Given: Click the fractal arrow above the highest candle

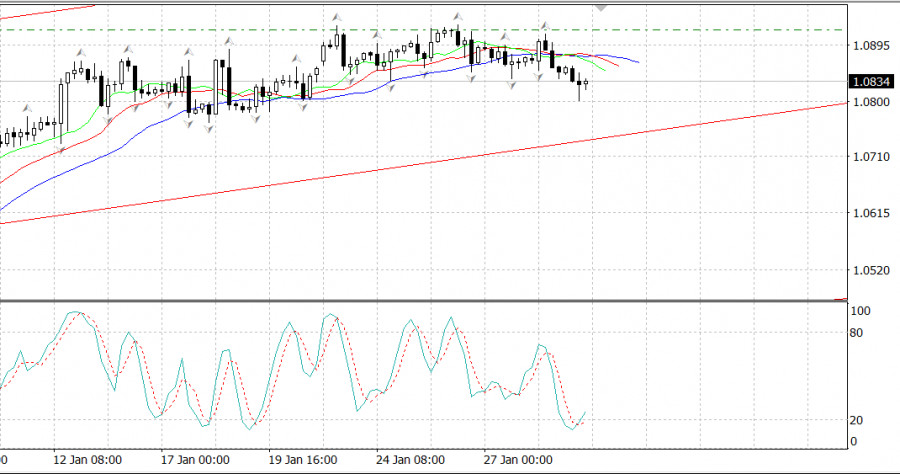Looking at the screenshot, I should click(x=338, y=18).
